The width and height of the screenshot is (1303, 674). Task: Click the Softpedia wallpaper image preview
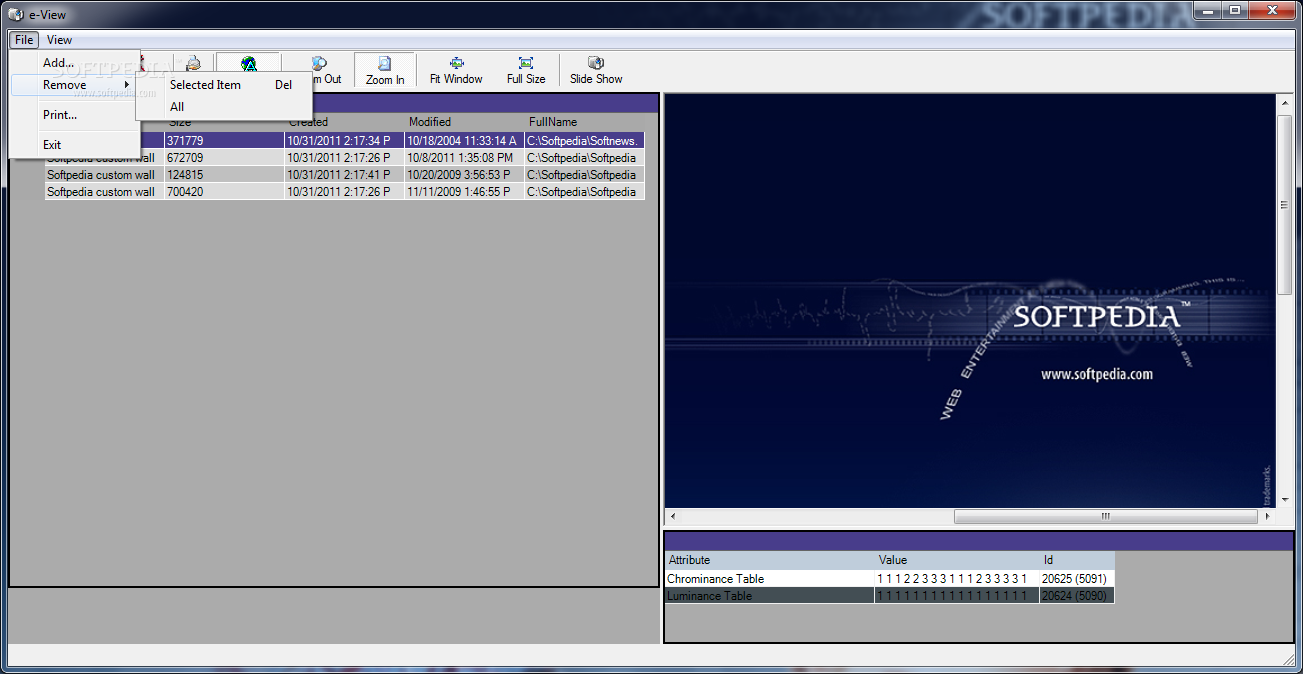(970, 301)
